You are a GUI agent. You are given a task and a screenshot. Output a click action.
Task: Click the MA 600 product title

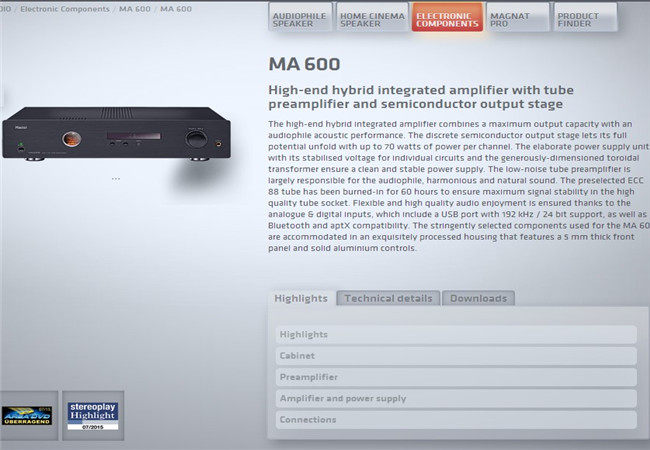[304, 64]
